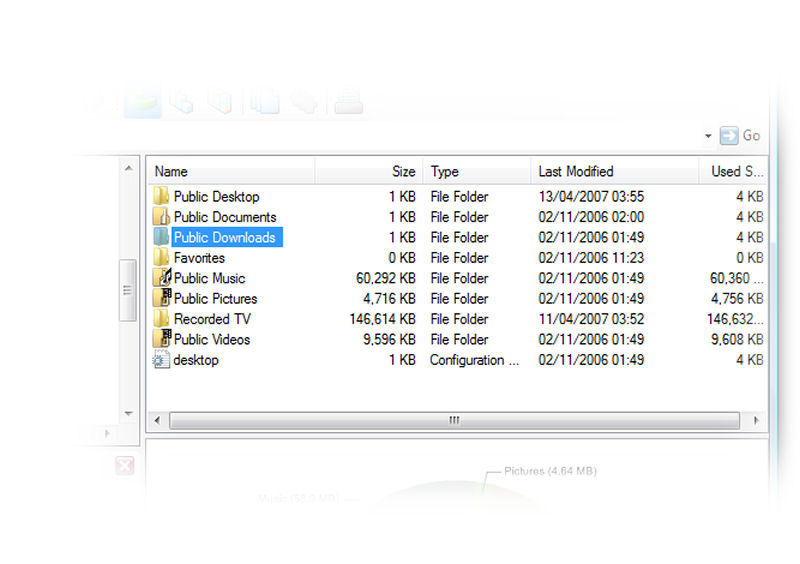Sort by the Name column header
Screen dimensions: 800x564
pyautogui.click(x=232, y=171)
